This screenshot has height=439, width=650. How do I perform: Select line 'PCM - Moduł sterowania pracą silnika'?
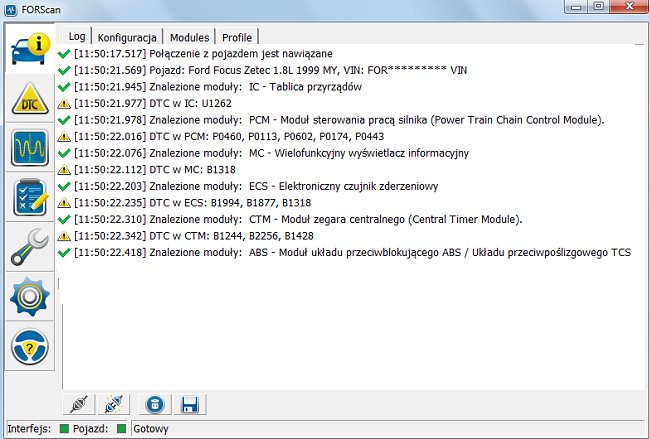(339, 120)
